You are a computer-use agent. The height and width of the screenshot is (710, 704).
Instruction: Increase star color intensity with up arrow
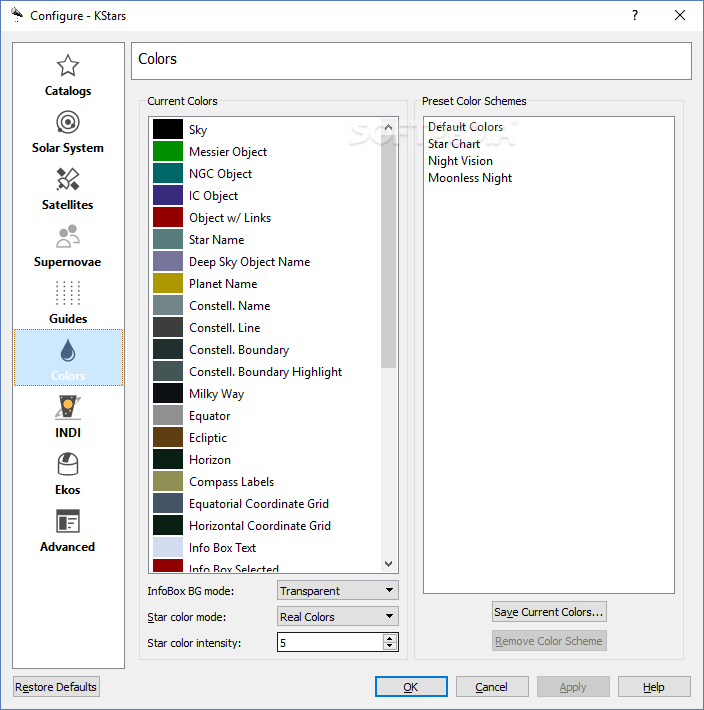390,638
